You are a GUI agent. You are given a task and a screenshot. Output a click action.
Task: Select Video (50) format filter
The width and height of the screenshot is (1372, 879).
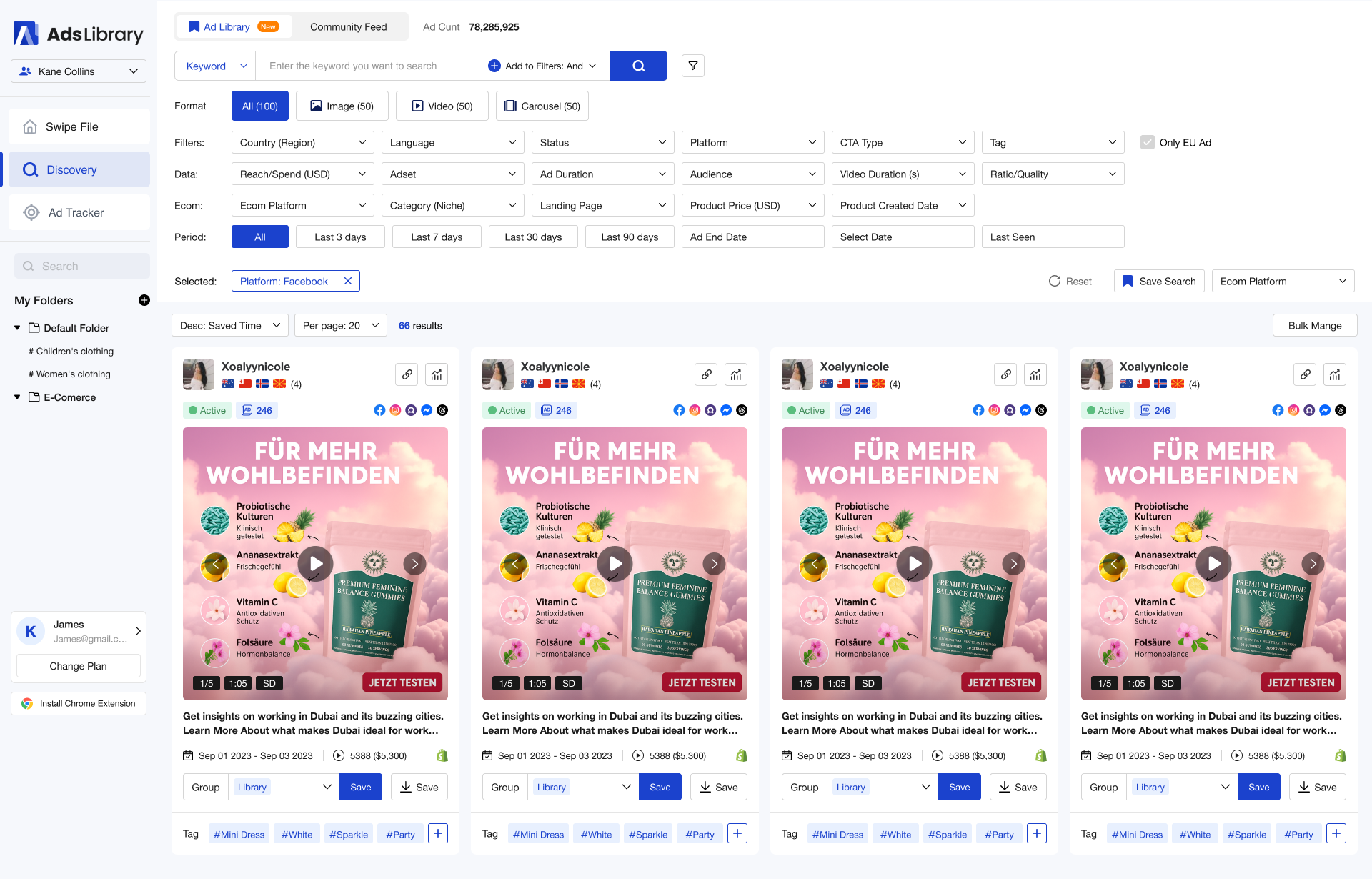click(442, 106)
